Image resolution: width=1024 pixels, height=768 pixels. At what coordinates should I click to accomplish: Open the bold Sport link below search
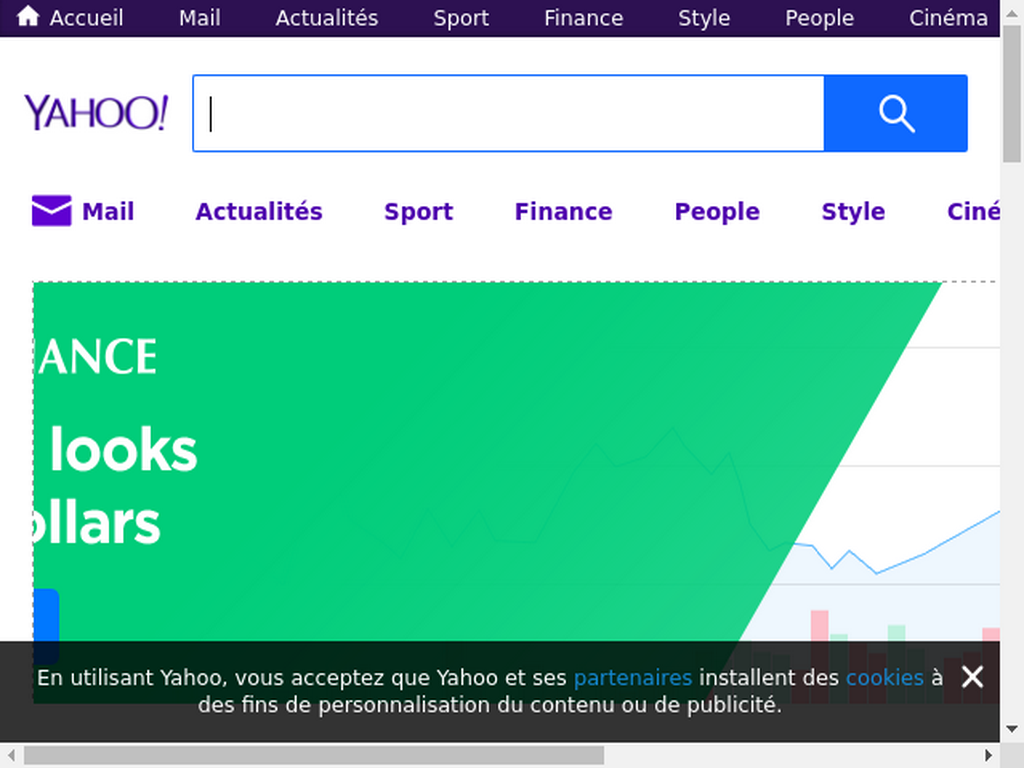click(x=419, y=211)
